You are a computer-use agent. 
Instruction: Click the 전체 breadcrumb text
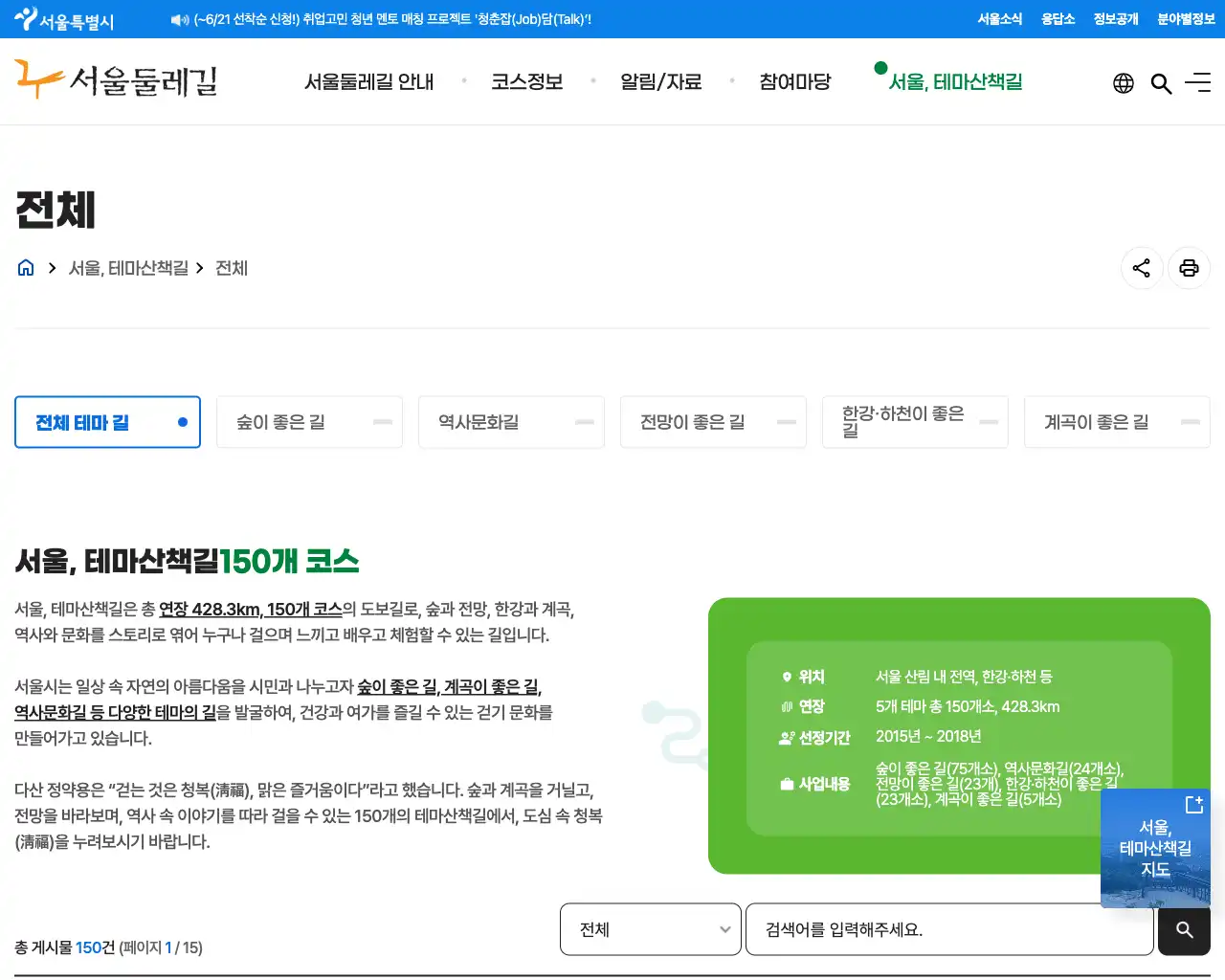tap(232, 268)
